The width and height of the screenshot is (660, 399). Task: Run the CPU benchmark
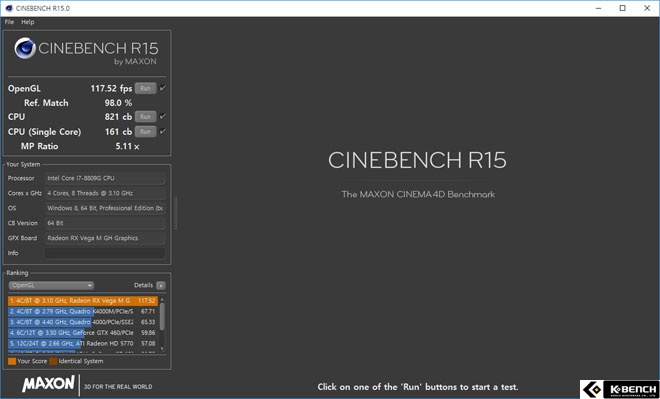coord(146,117)
